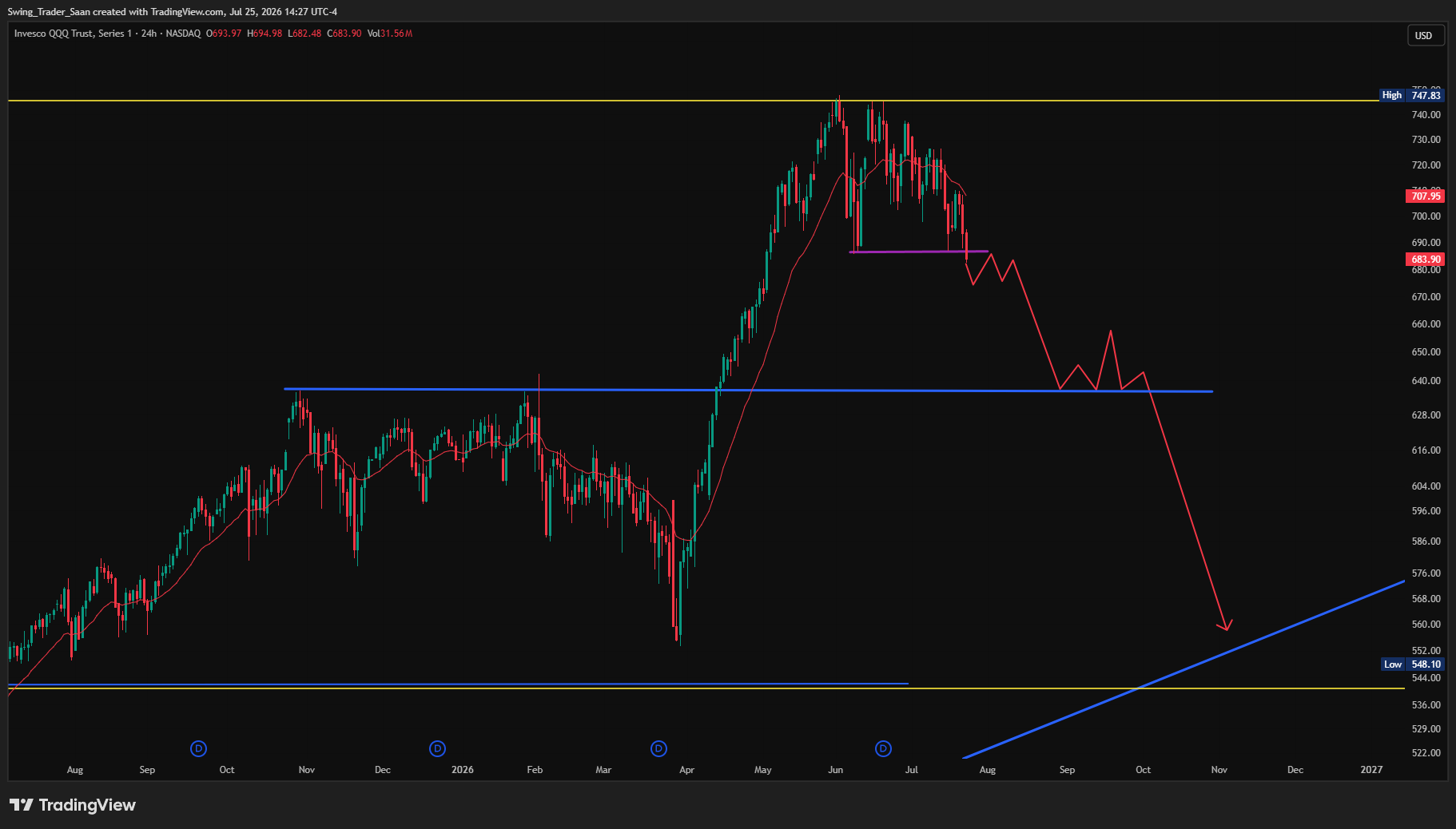
Task: Click the 2026 label on time axis
Action: pyautogui.click(x=463, y=770)
